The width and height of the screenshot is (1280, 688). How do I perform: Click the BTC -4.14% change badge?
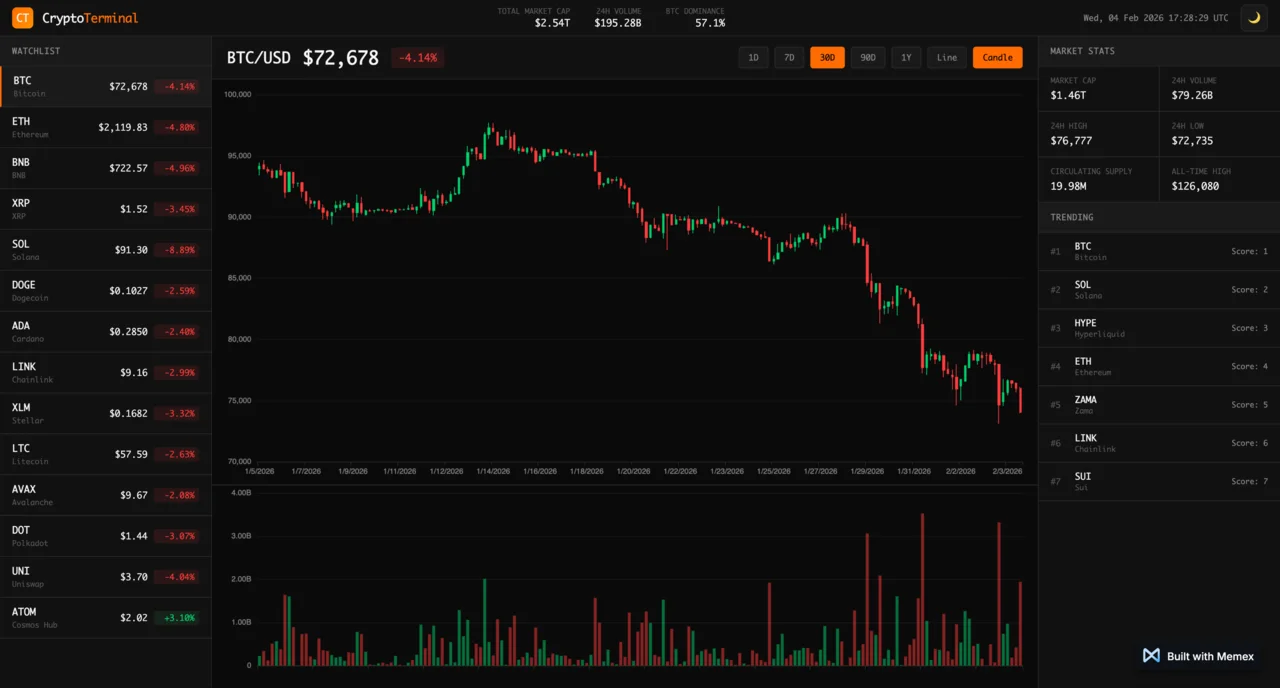tap(417, 58)
